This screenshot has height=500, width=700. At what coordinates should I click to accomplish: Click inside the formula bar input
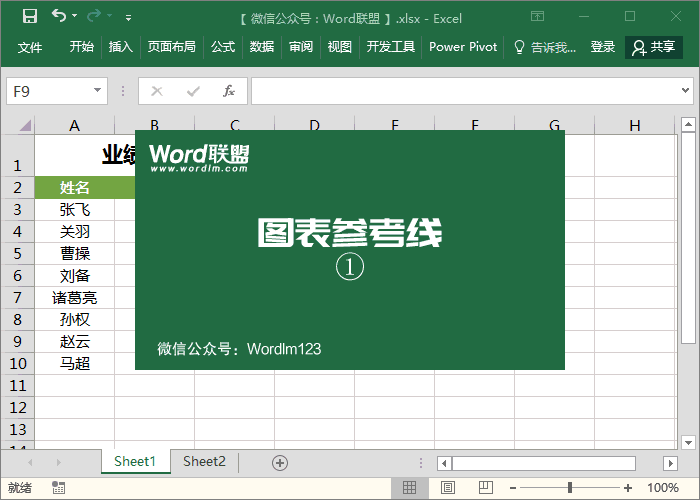click(x=464, y=91)
